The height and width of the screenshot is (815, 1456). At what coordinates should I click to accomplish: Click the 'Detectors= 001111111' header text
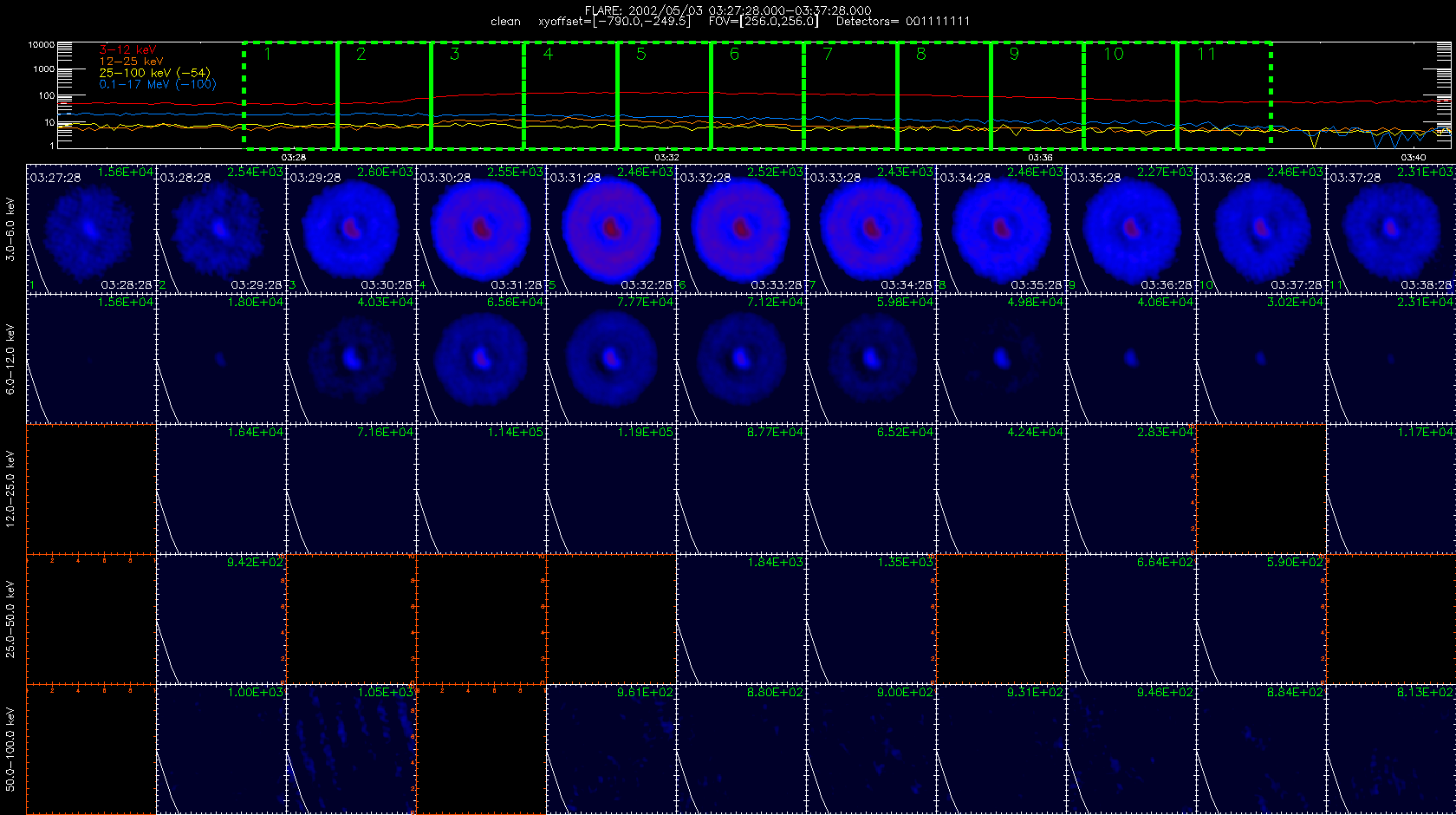coord(903,21)
